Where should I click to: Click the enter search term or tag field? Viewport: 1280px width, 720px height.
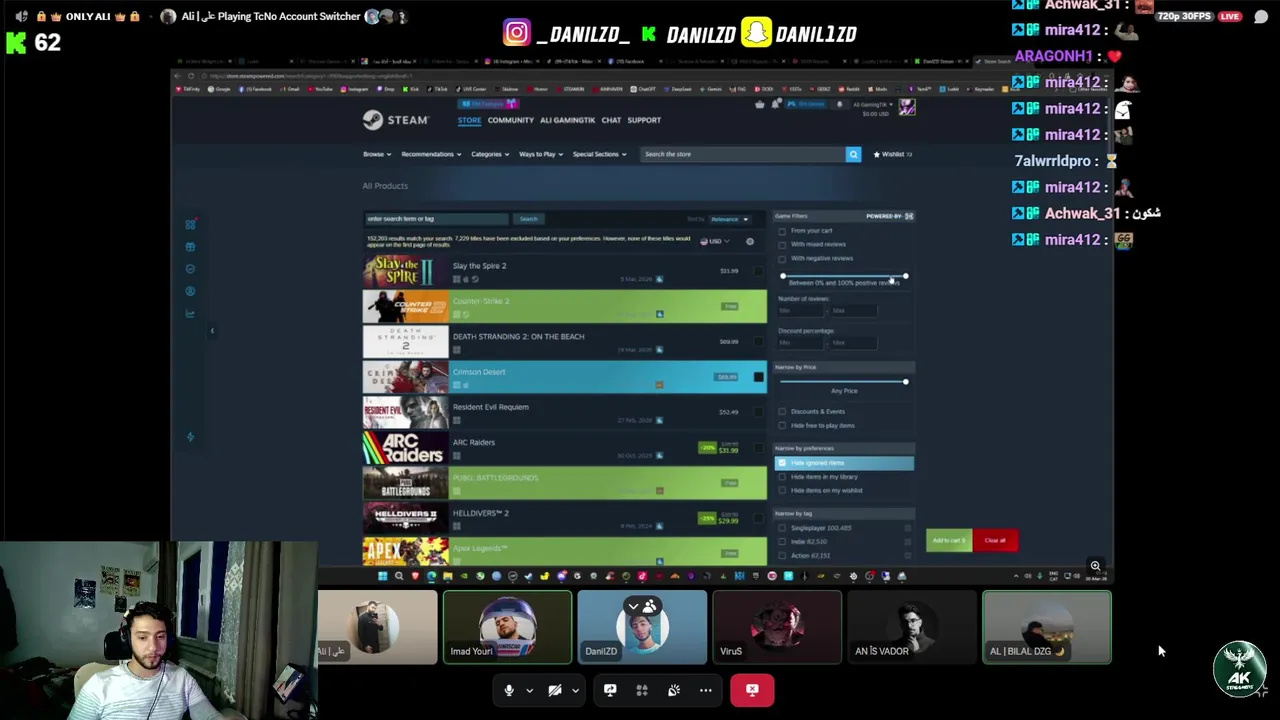437,219
